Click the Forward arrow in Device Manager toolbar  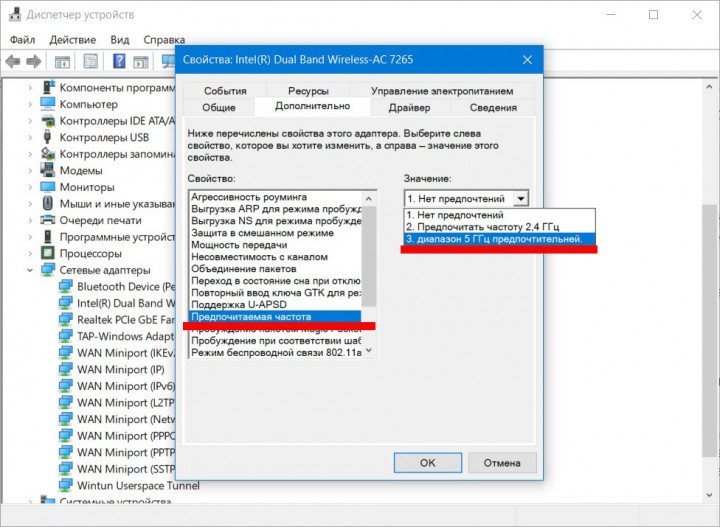(x=34, y=61)
